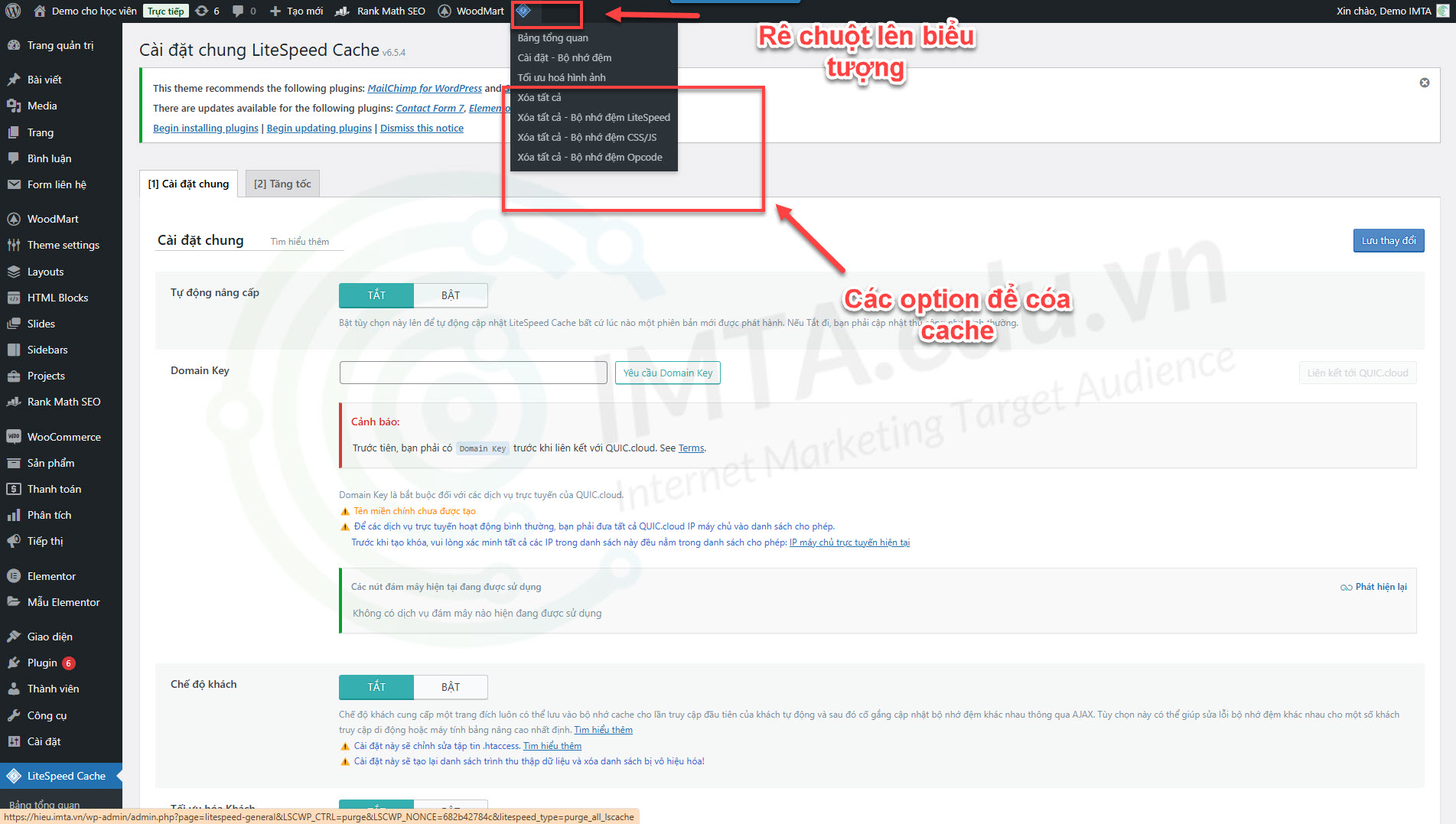
Task: Click Tìm hiểu thêm beside Cài đặt chung
Action: [300, 241]
